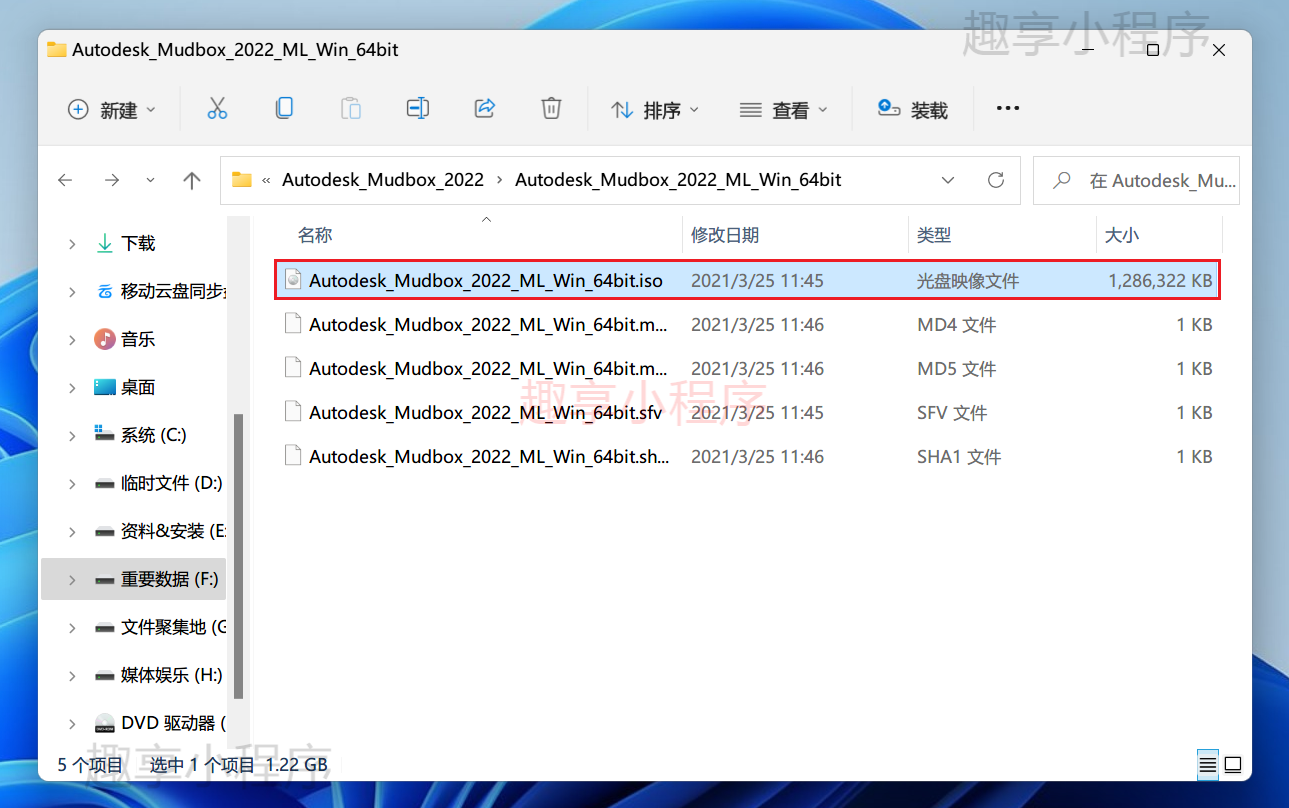Image resolution: width=1289 pixels, height=808 pixels.
Task: Open System (C:) drive
Action: (140, 435)
